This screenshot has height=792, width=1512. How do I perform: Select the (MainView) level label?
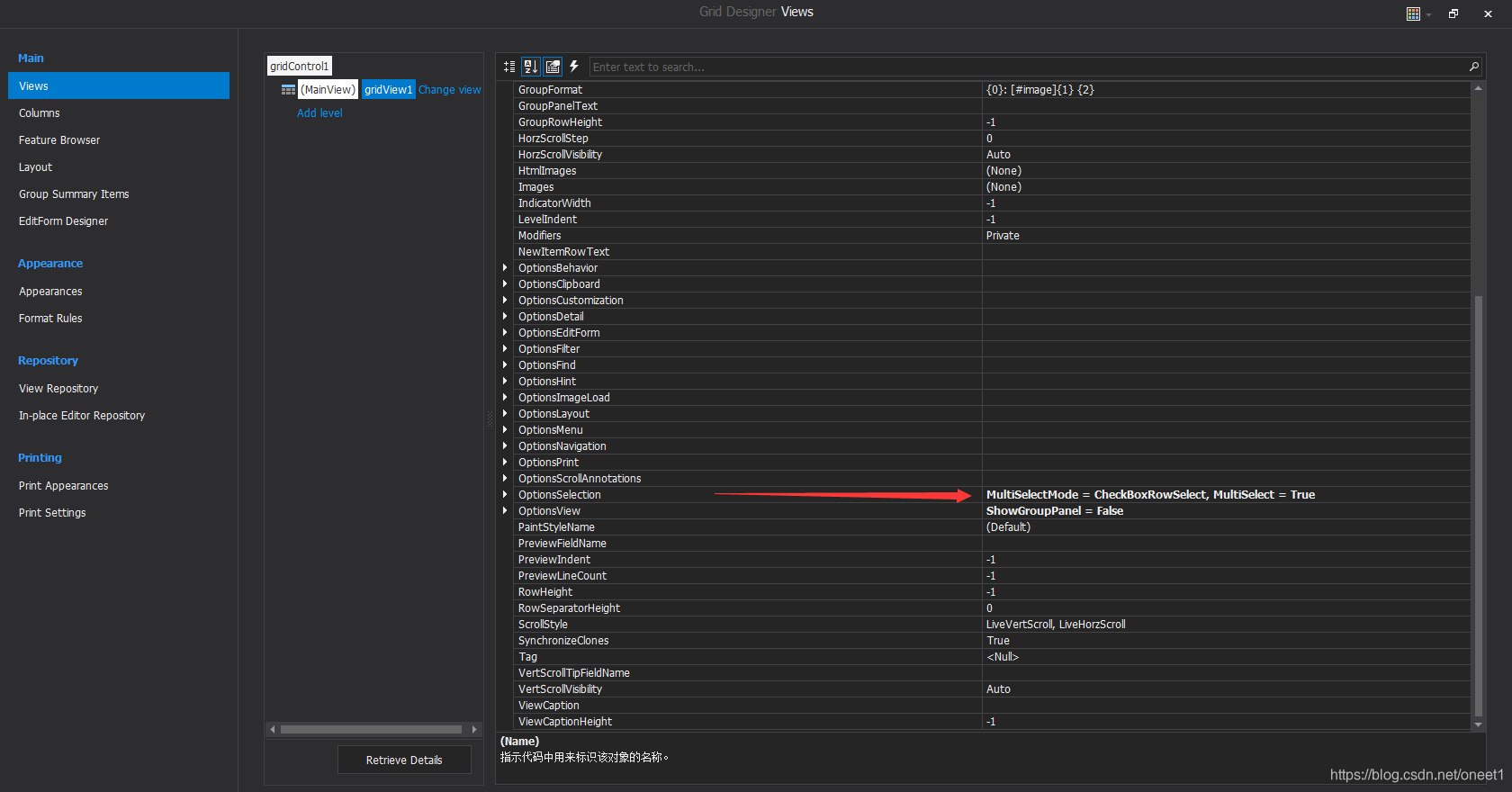pos(328,89)
